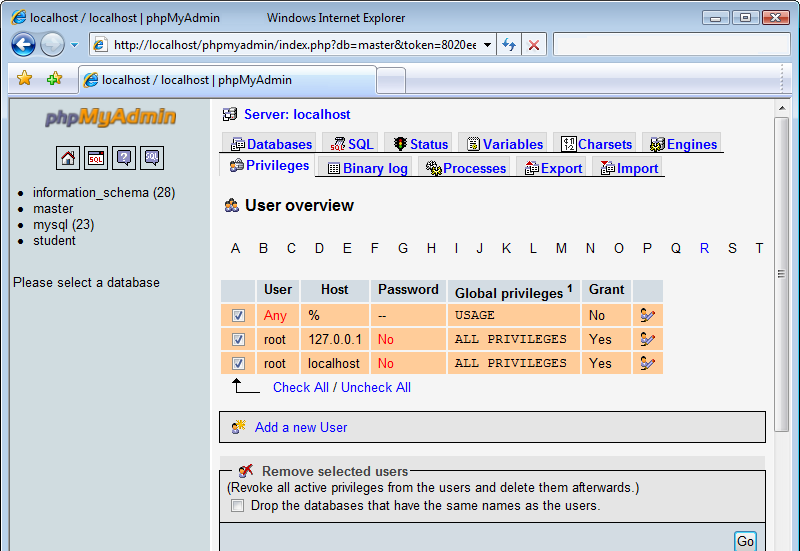This screenshot has height=551, width=800.
Task: Click the browser Back arrow button
Action: [23, 44]
